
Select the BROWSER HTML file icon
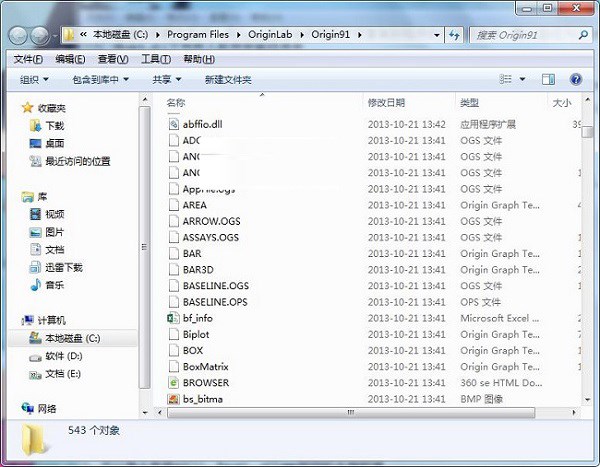[174, 382]
